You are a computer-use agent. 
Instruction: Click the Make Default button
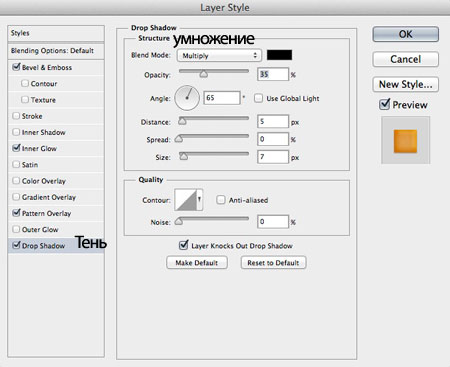point(197,263)
